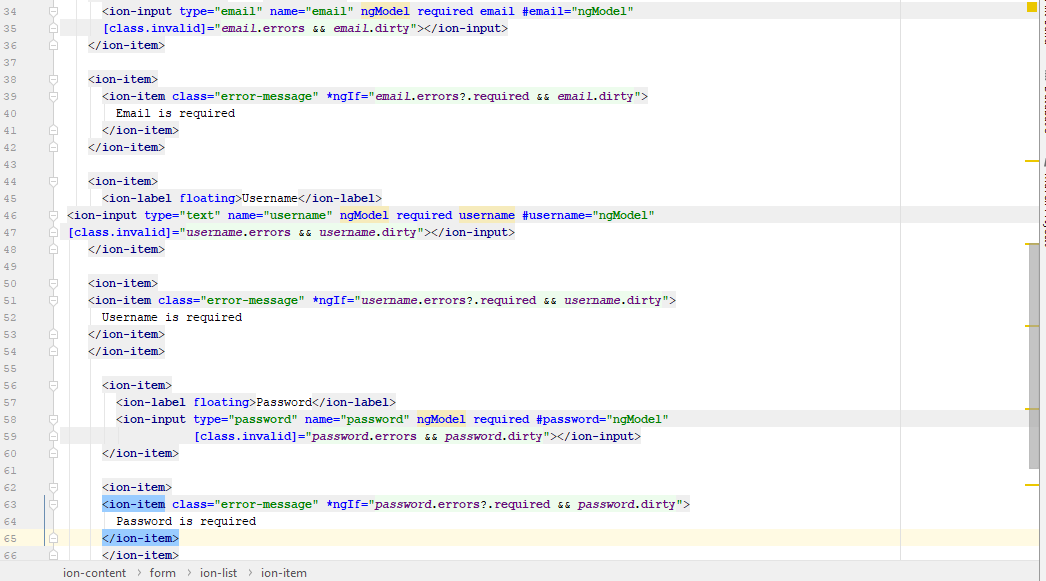Collapse the error-message block at line 51
Viewport: 1046px width, 581px height.
54,300
